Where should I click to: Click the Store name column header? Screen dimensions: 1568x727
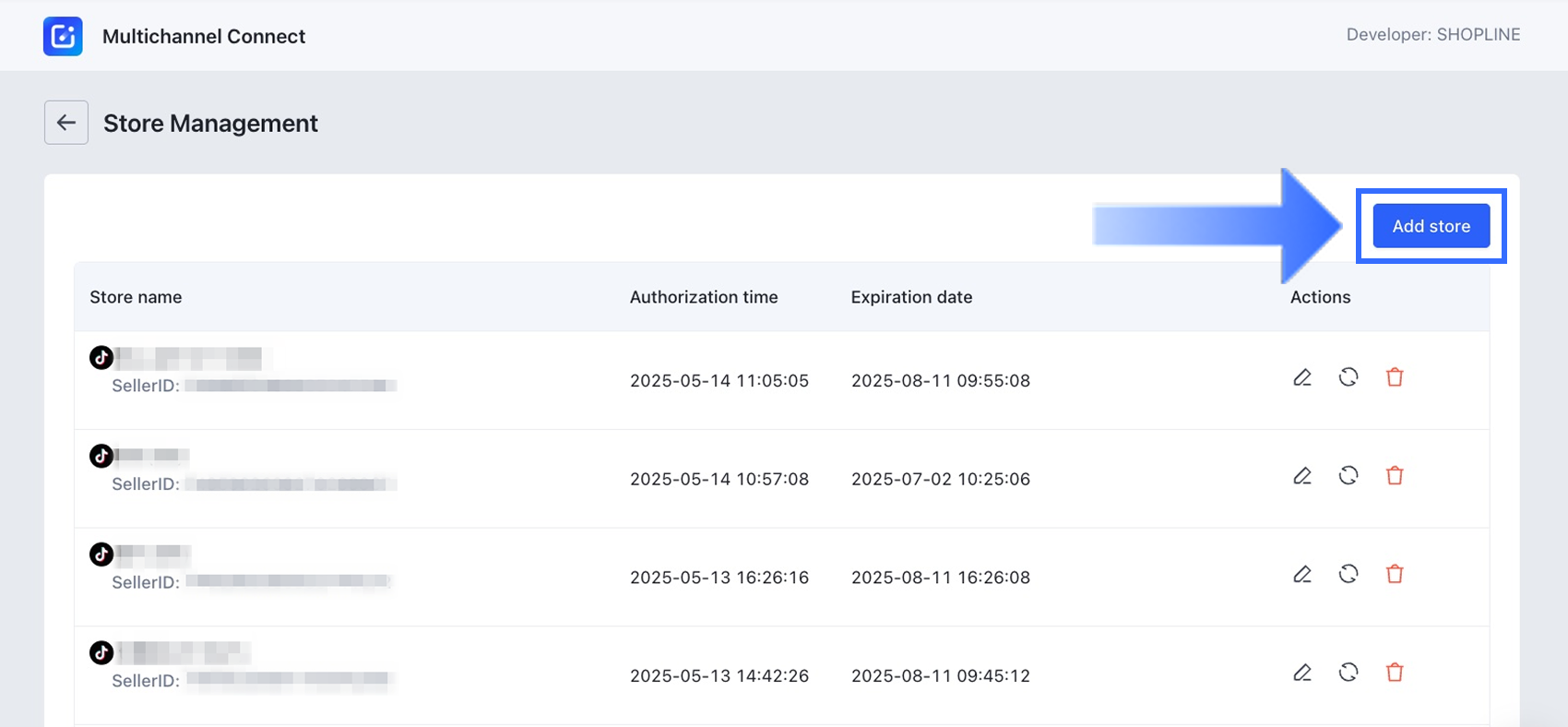[136, 297]
